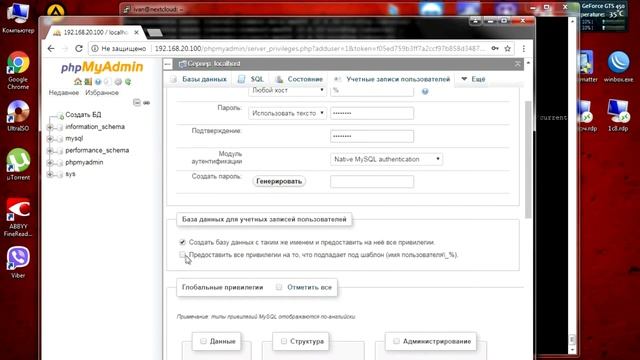Focus the Пароль password input field
This screenshot has height=360, width=640.
(x=372, y=113)
